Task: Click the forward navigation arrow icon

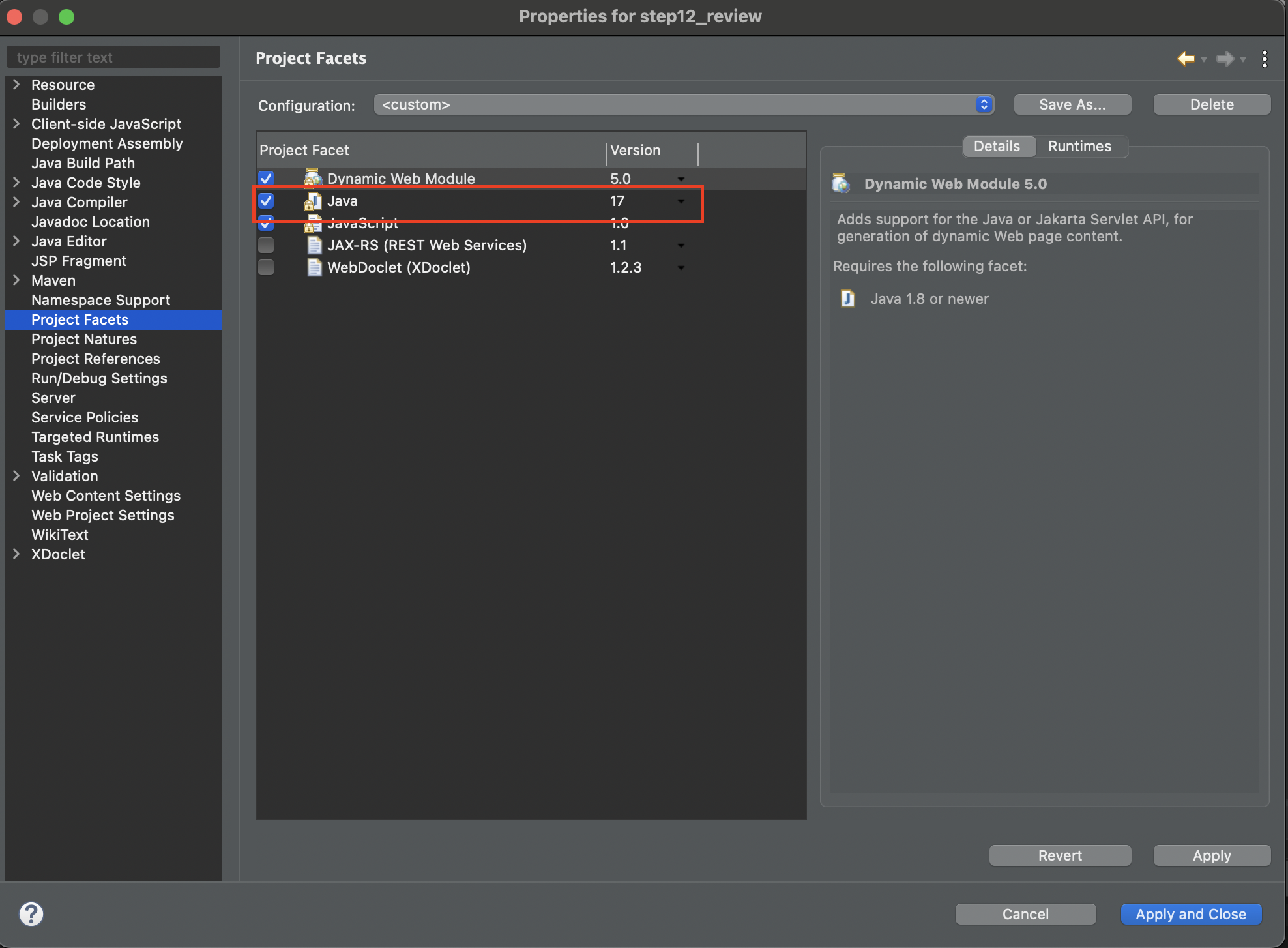Action: (x=1225, y=59)
